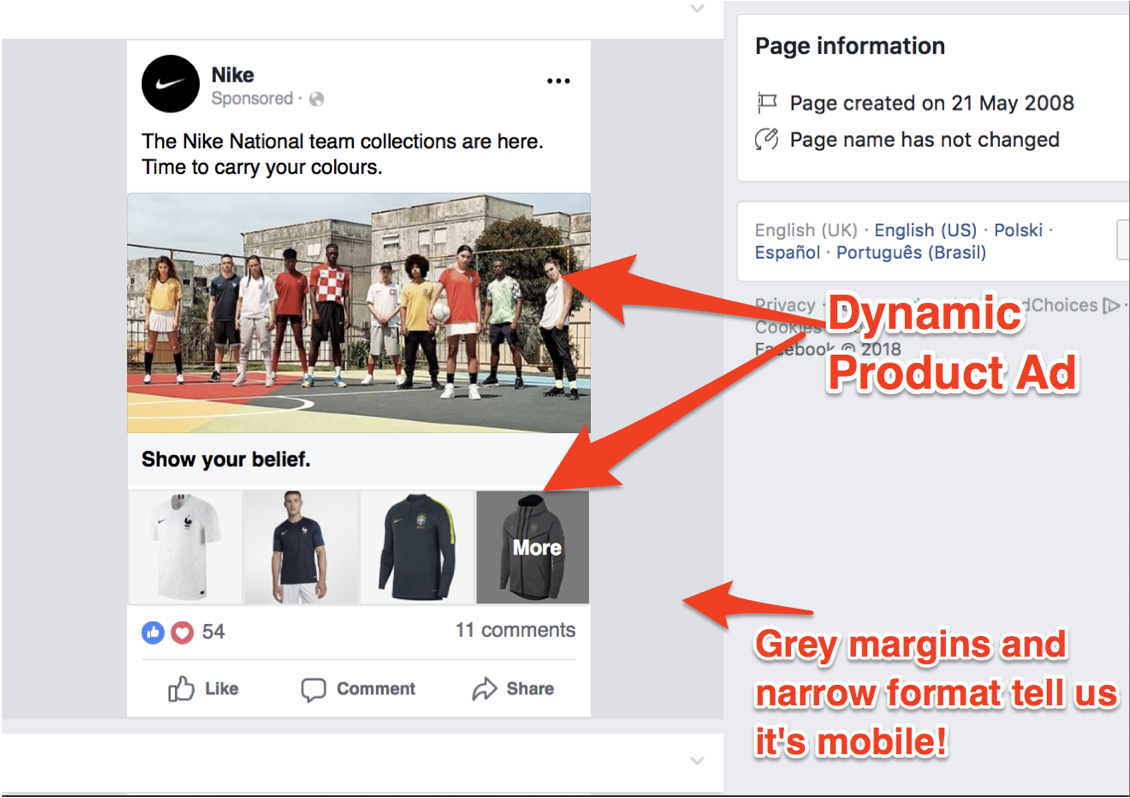
Task: Click the Privacy footer link
Action: point(785,305)
